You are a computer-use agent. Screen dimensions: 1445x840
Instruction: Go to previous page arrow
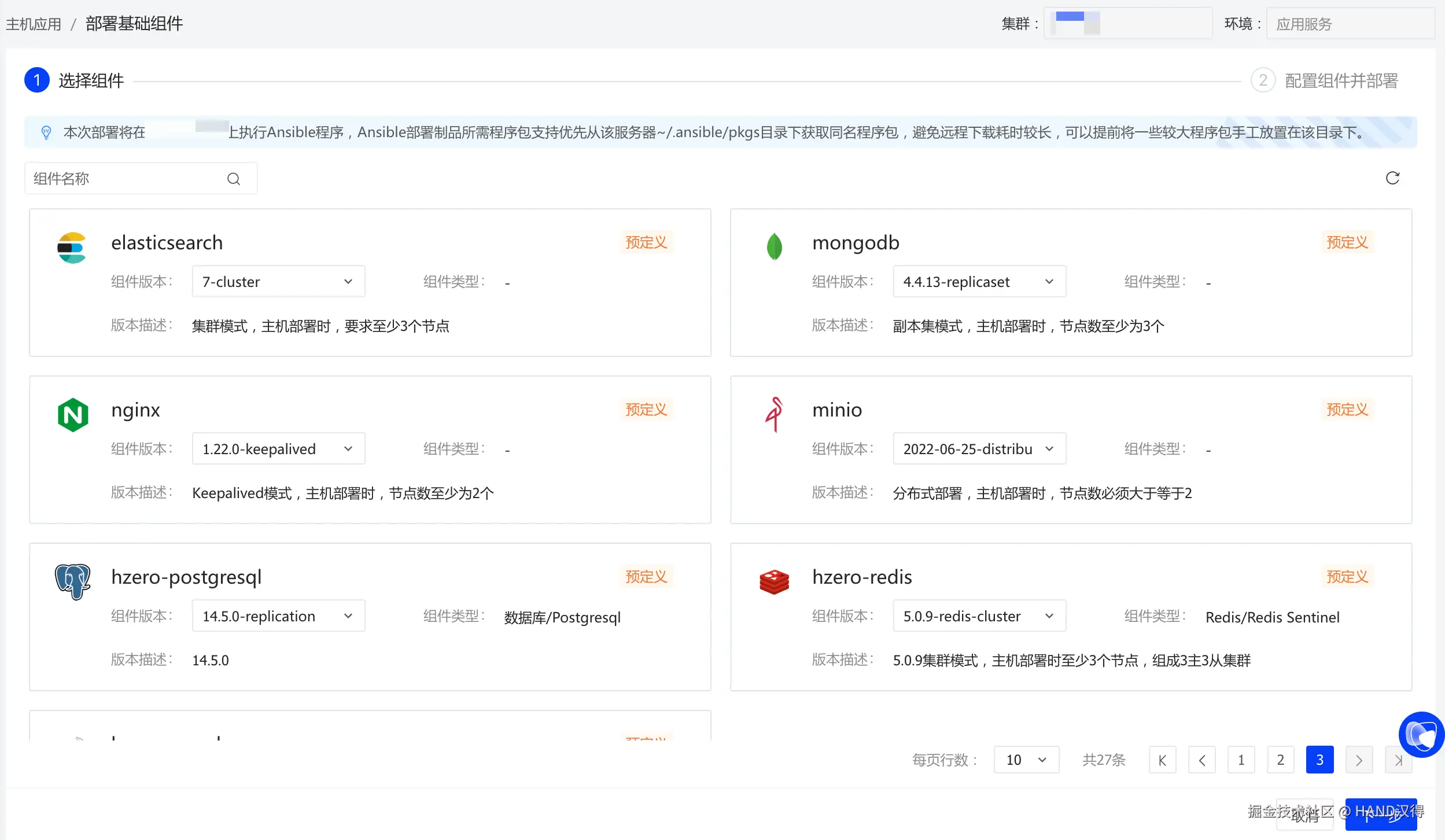click(x=1201, y=760)
